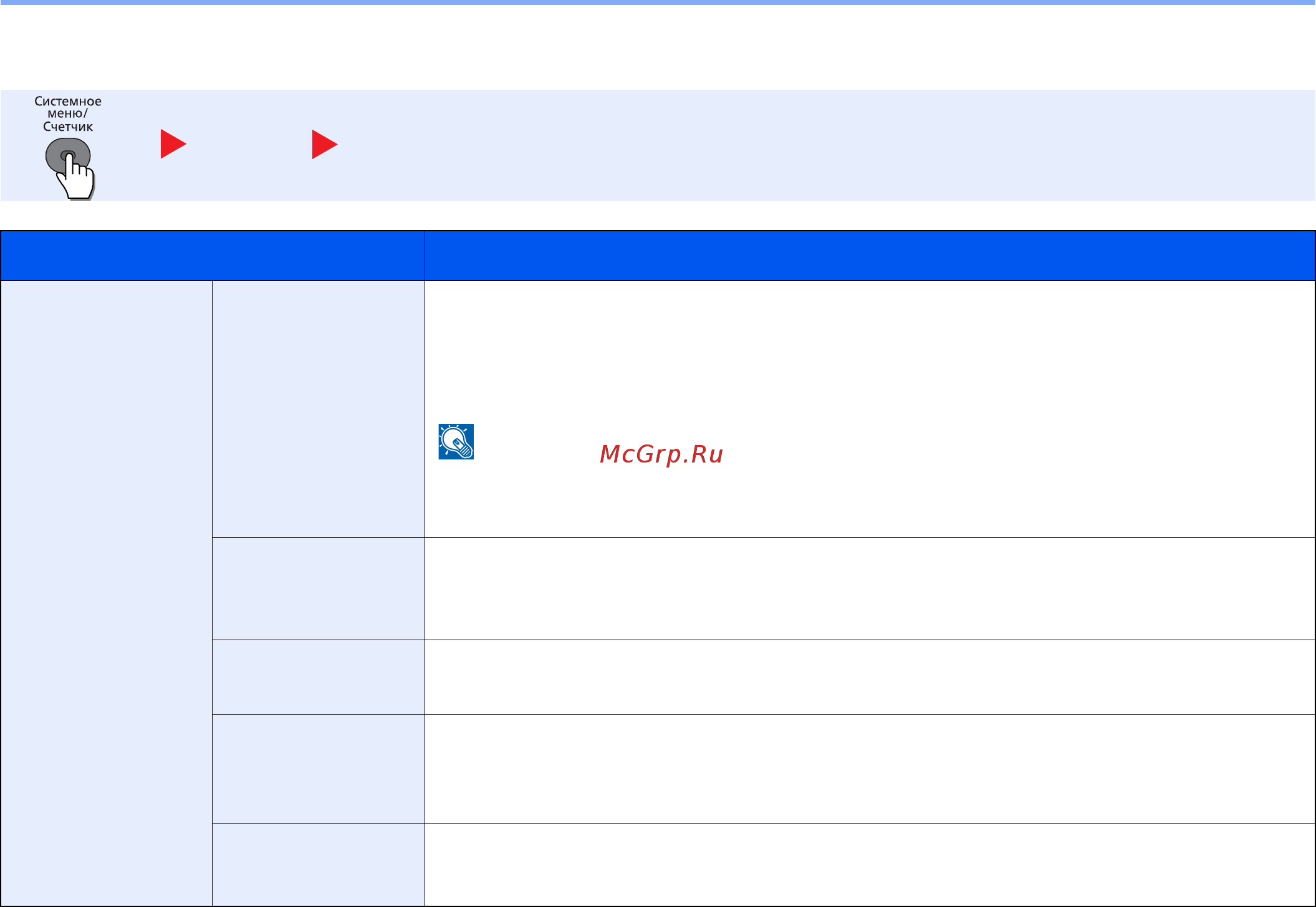Click the white description cell containing the lightbulb
The height and width of the screenshot is (907, 1316).
point(870,409)
